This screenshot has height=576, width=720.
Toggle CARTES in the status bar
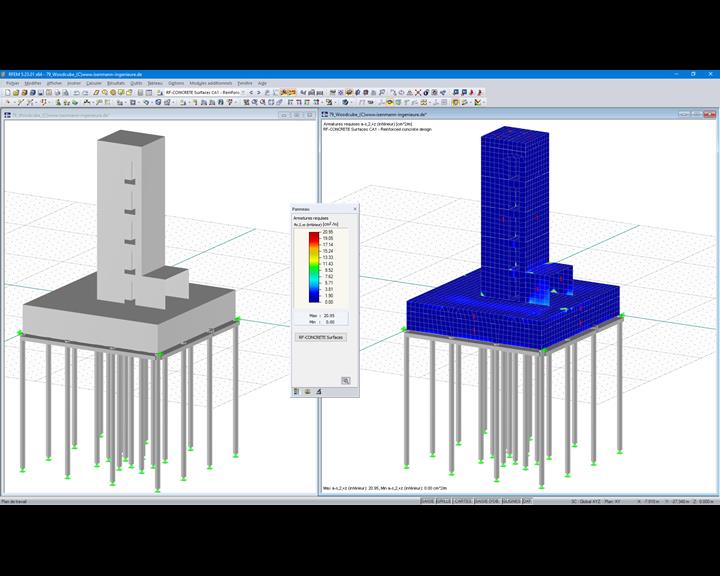pyautogui.click(x=462, y=501)
